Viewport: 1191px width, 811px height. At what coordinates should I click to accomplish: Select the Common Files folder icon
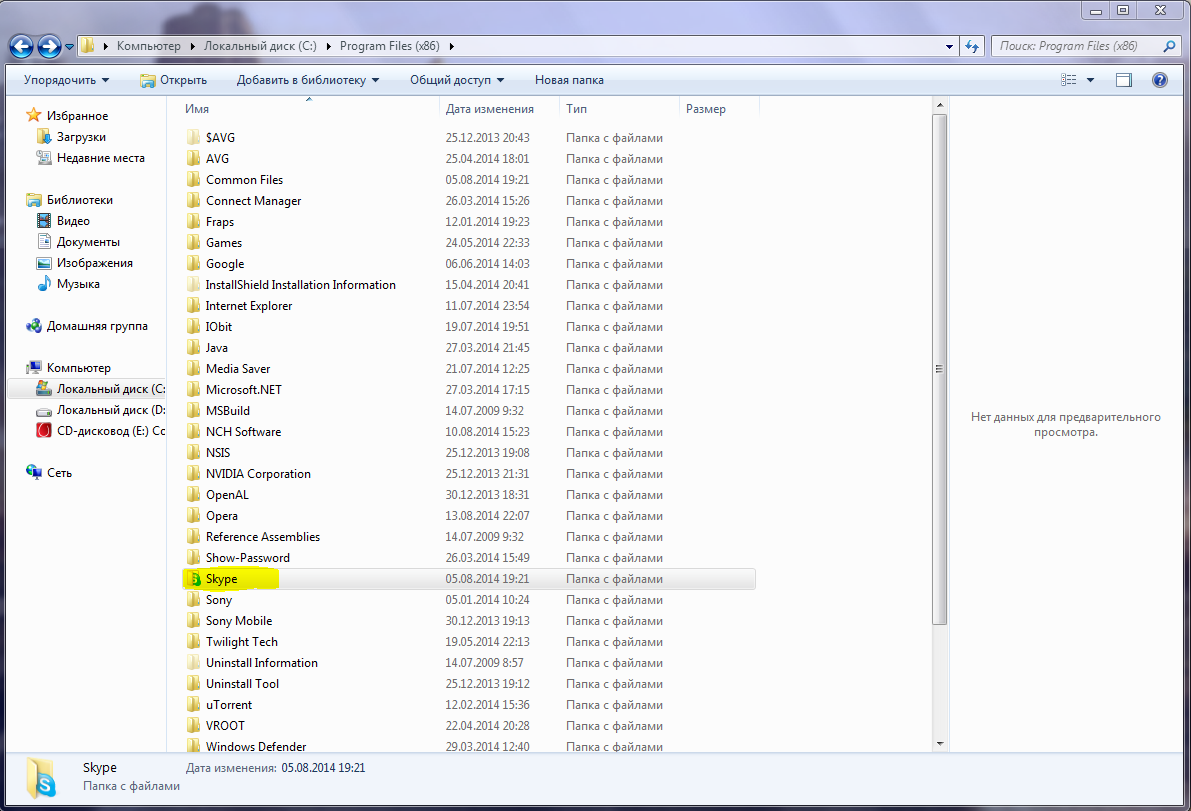click(194, 179)
